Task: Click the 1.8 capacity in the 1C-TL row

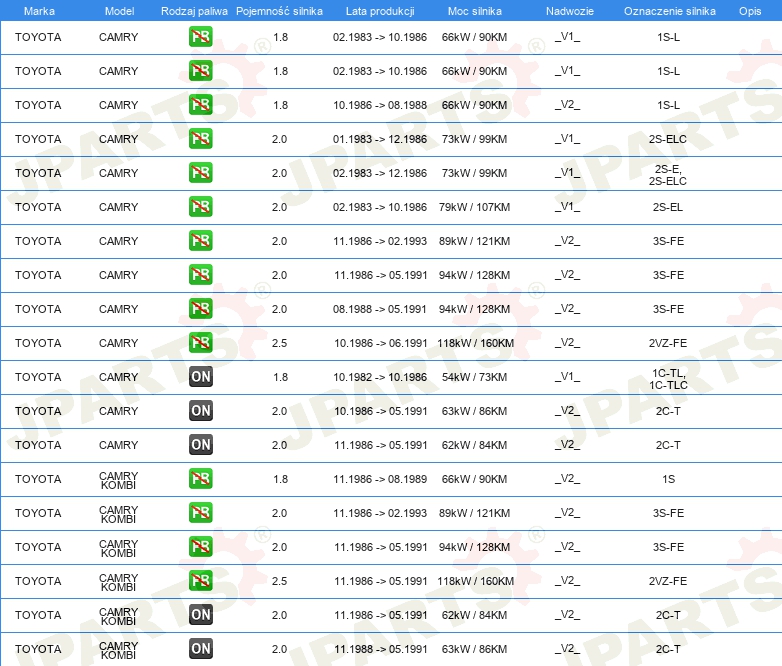Action: (x=280, y=377)
